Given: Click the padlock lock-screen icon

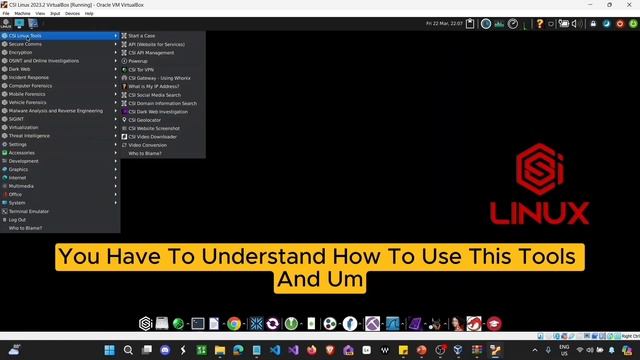Looking at the screenshot, I should click(x=593, y=24).
